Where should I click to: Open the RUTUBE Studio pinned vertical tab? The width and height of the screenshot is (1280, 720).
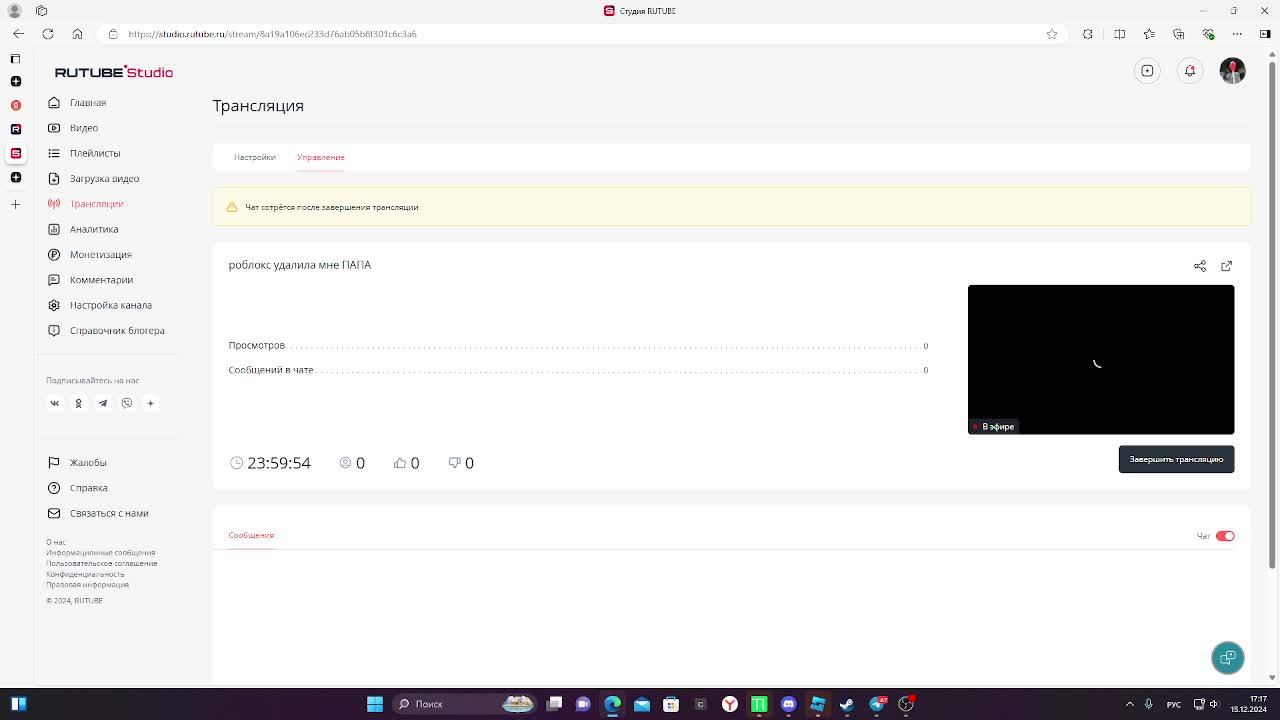click(x=16, y=153)
